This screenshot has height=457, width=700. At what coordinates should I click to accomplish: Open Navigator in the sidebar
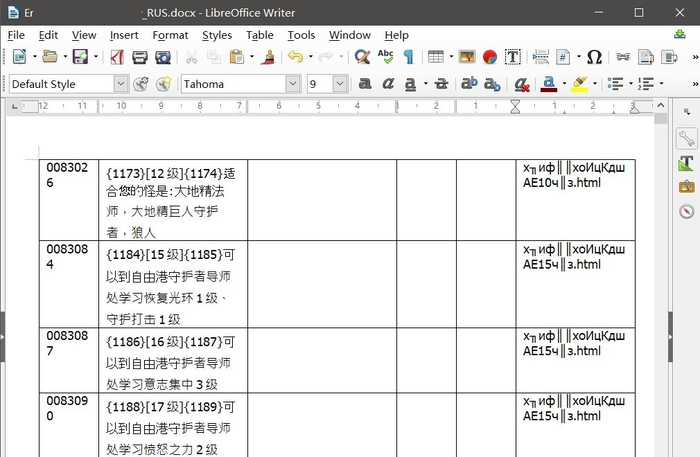686,211
